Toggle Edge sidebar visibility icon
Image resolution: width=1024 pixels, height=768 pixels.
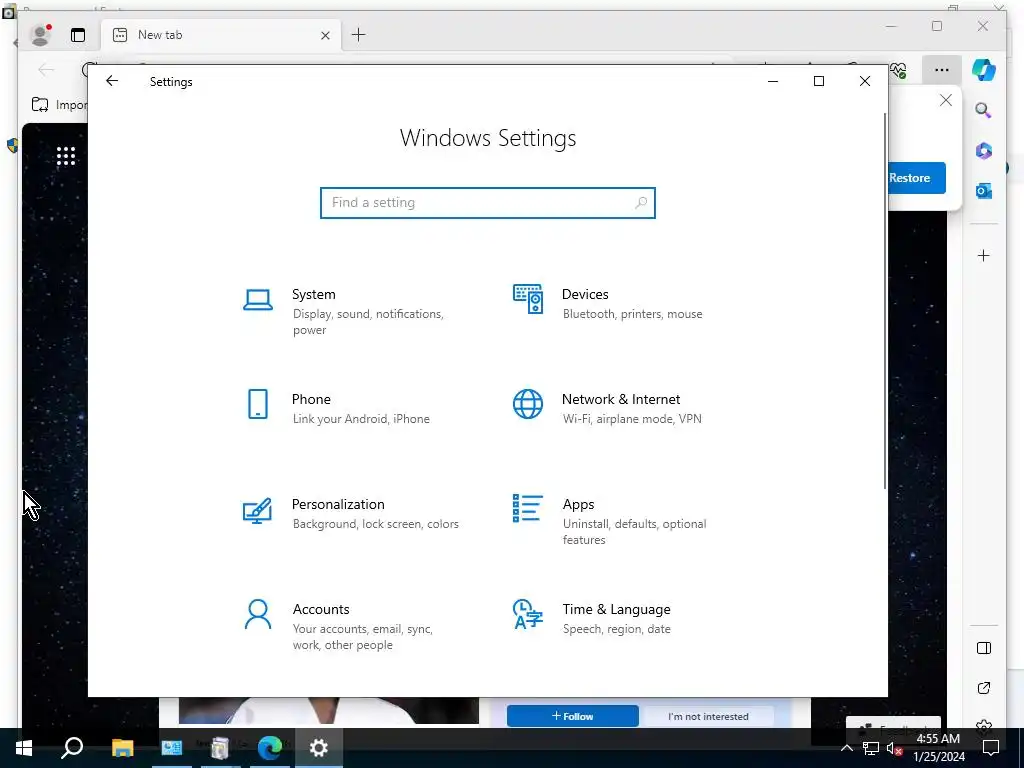984,648
